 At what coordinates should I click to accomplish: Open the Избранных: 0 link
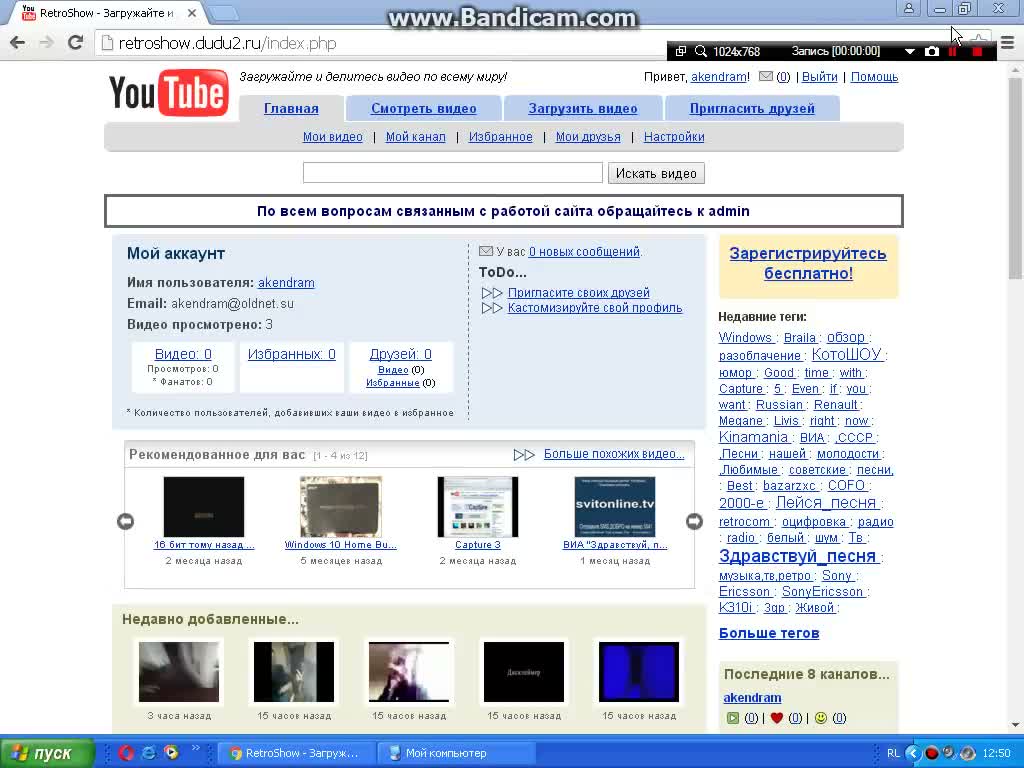tap(291, 354)
